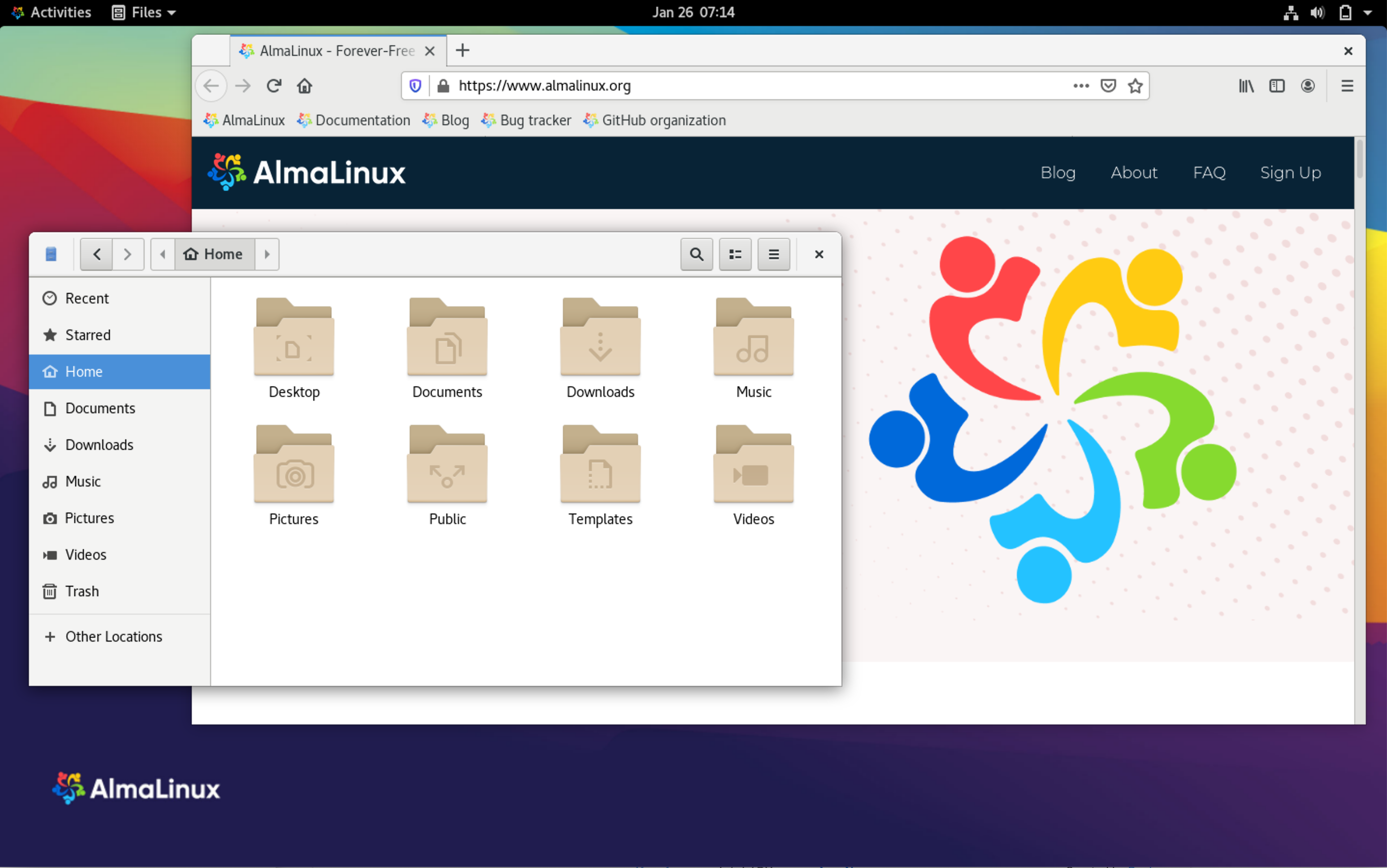The height and width of the screenshot is (868, 1387).
Task: Toggle Firefox sidebars icon
Action: (x=1277, y=86)
